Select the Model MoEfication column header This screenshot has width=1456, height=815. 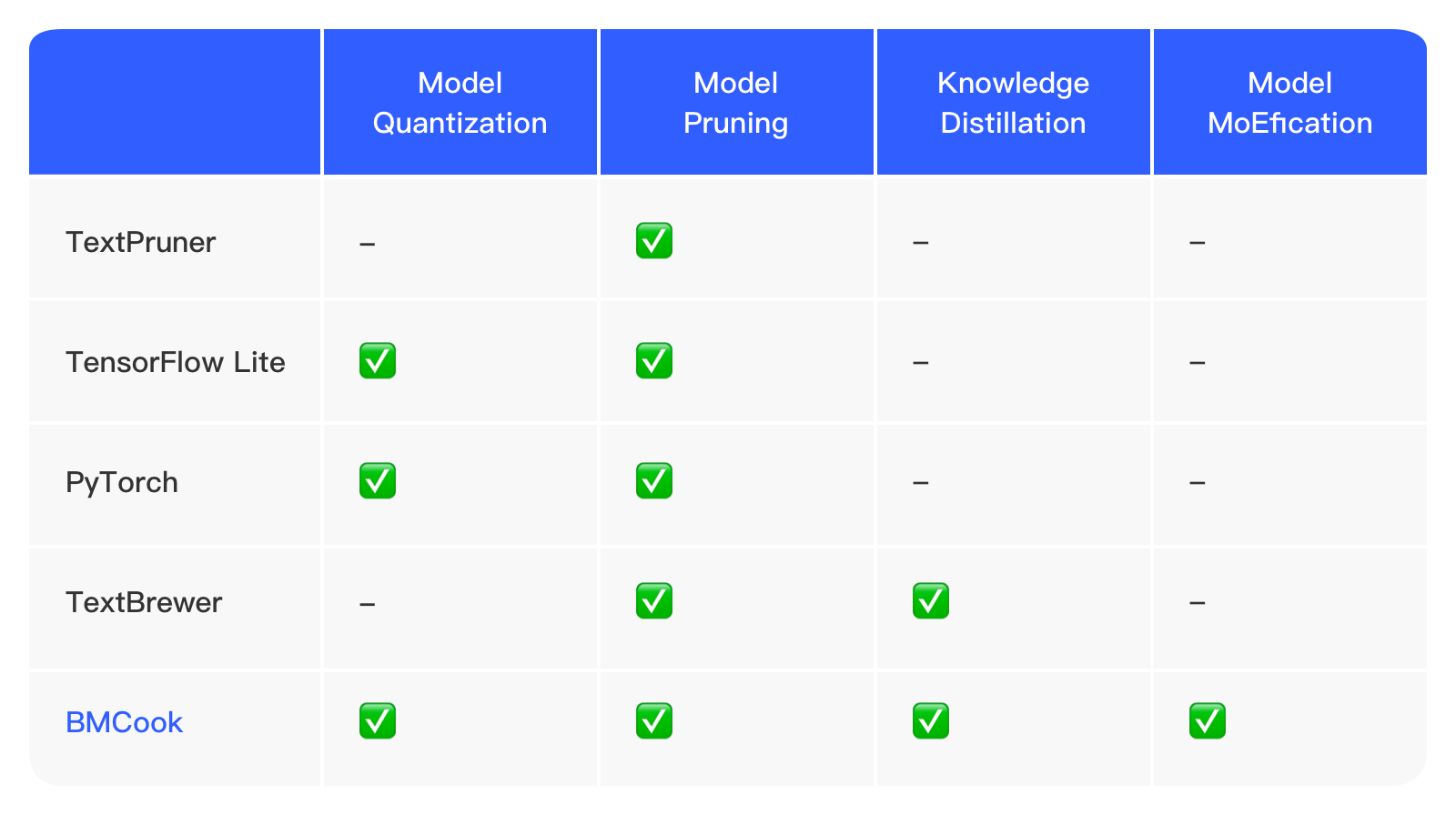click(x=1290, y=103)
